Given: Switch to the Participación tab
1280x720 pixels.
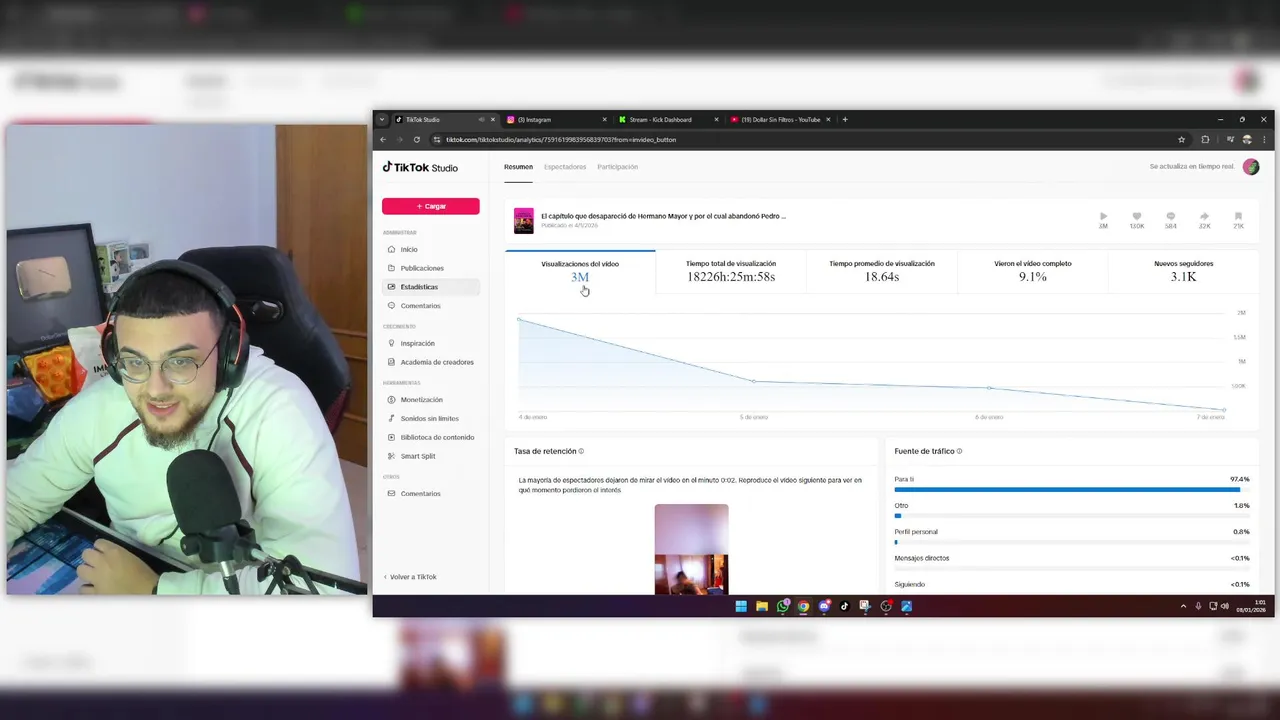Looking at the screenshot, I should pyautogui.click(x=617, y=167).
